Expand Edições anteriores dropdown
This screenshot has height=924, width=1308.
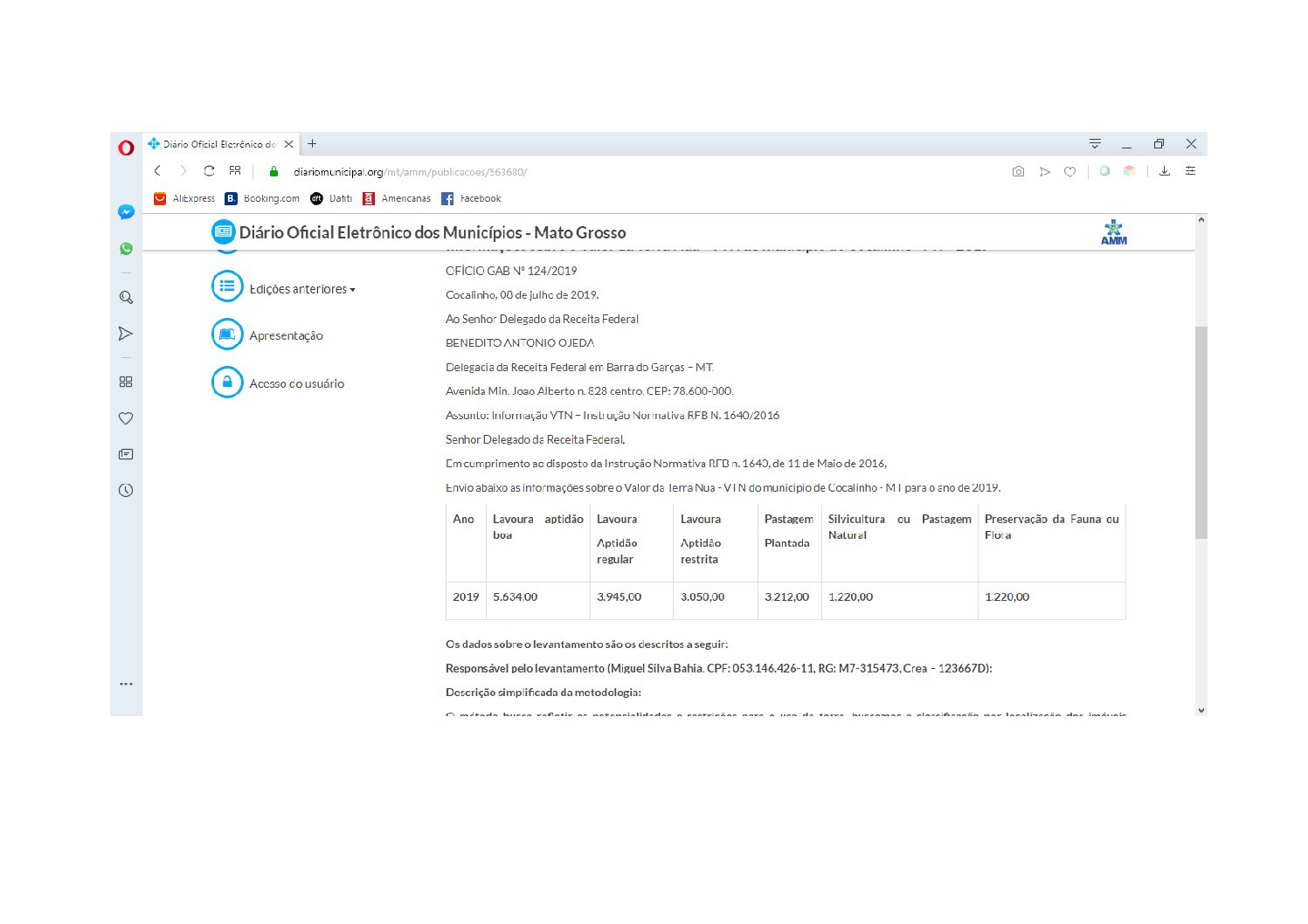(x=301, y=289)
